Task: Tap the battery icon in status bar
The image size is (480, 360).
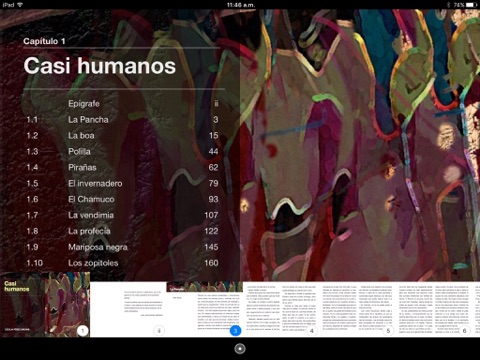Action: coord(471,5)
